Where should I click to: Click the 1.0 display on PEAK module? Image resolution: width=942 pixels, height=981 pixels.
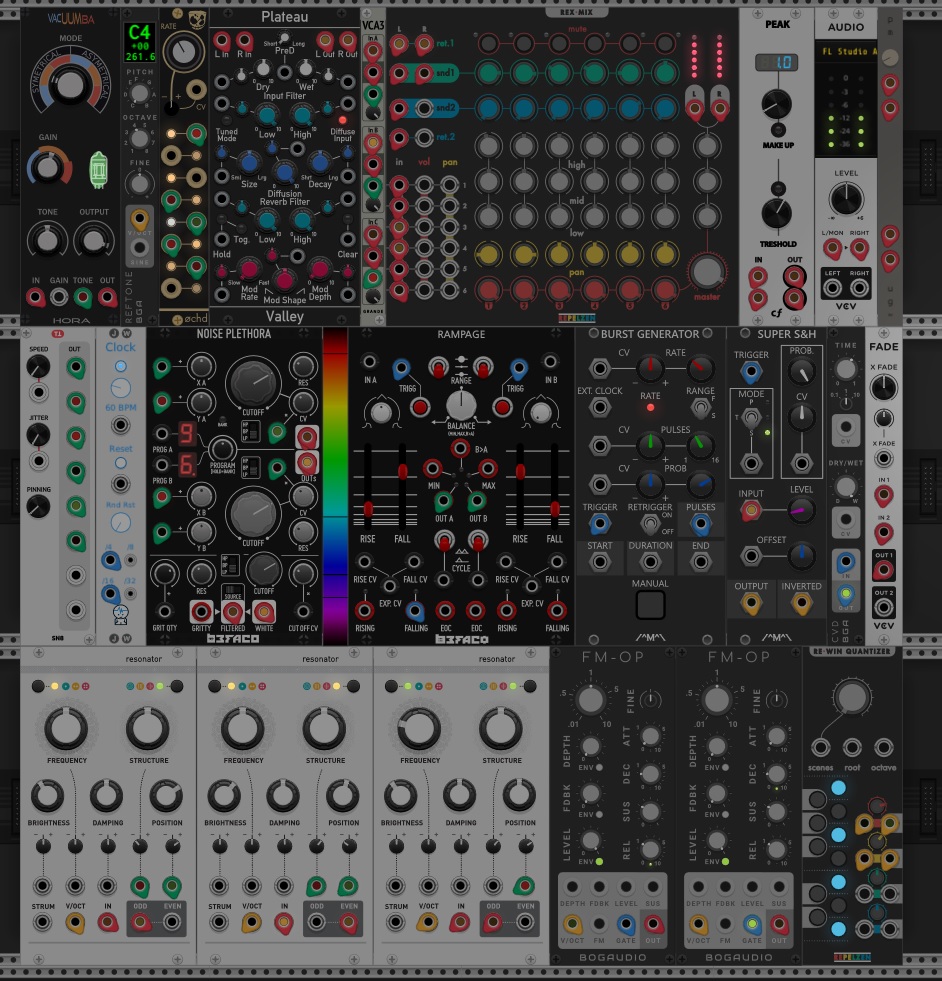776,63
